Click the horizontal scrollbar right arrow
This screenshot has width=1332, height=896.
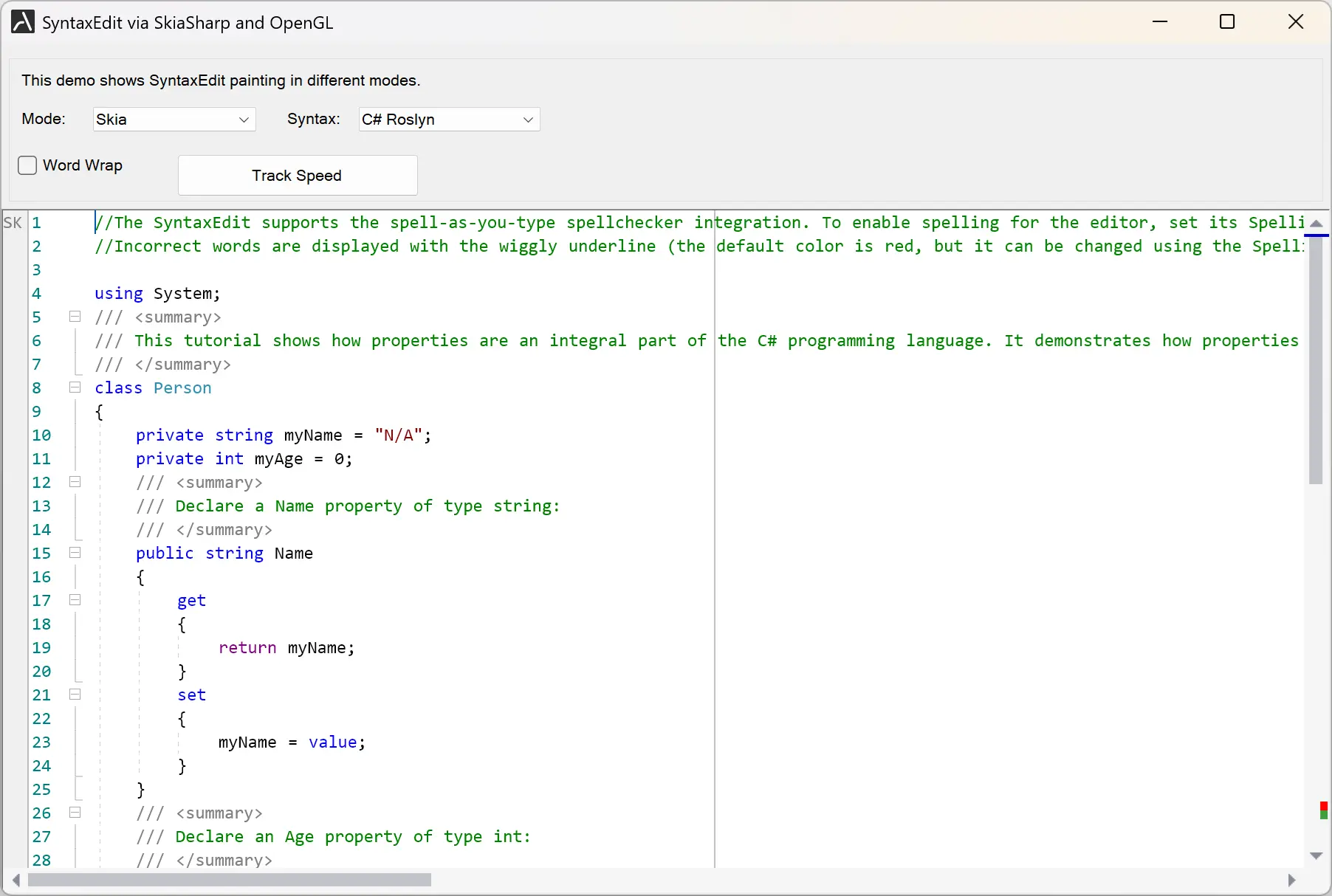pos(1292,881)
